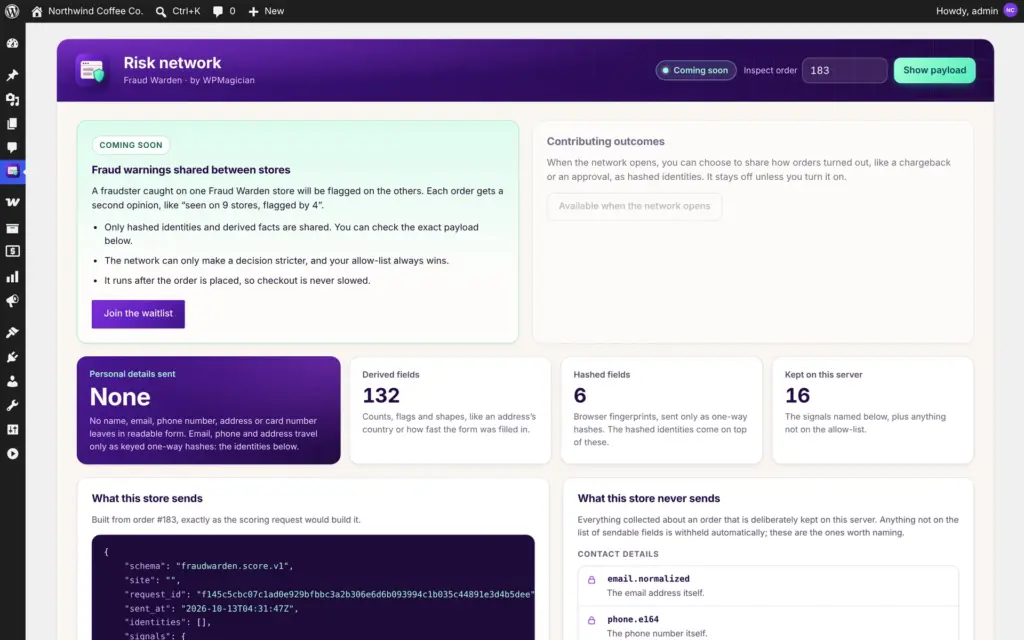Open Analytics from the bar chart icon

tap(12, 277)
